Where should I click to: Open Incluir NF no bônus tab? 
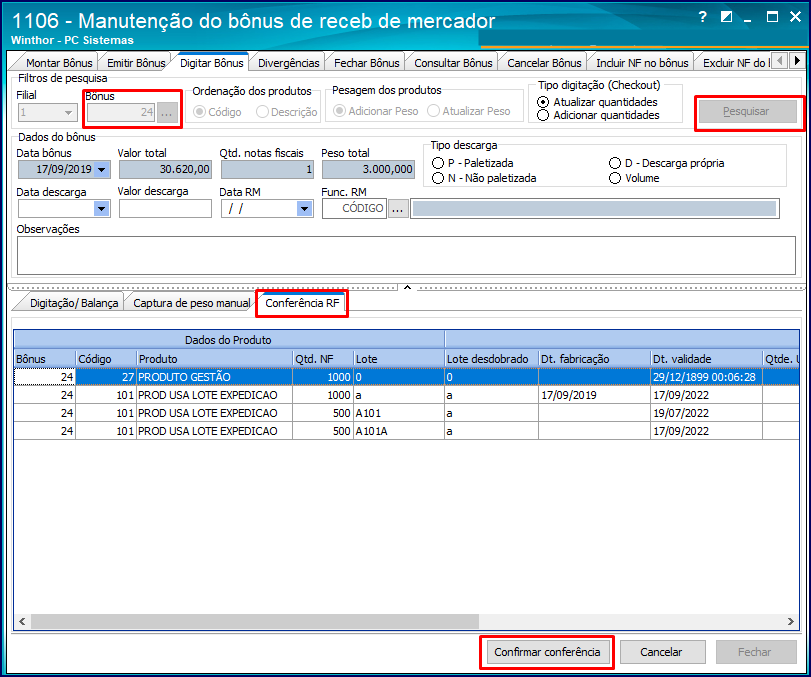tap(642, 63)
